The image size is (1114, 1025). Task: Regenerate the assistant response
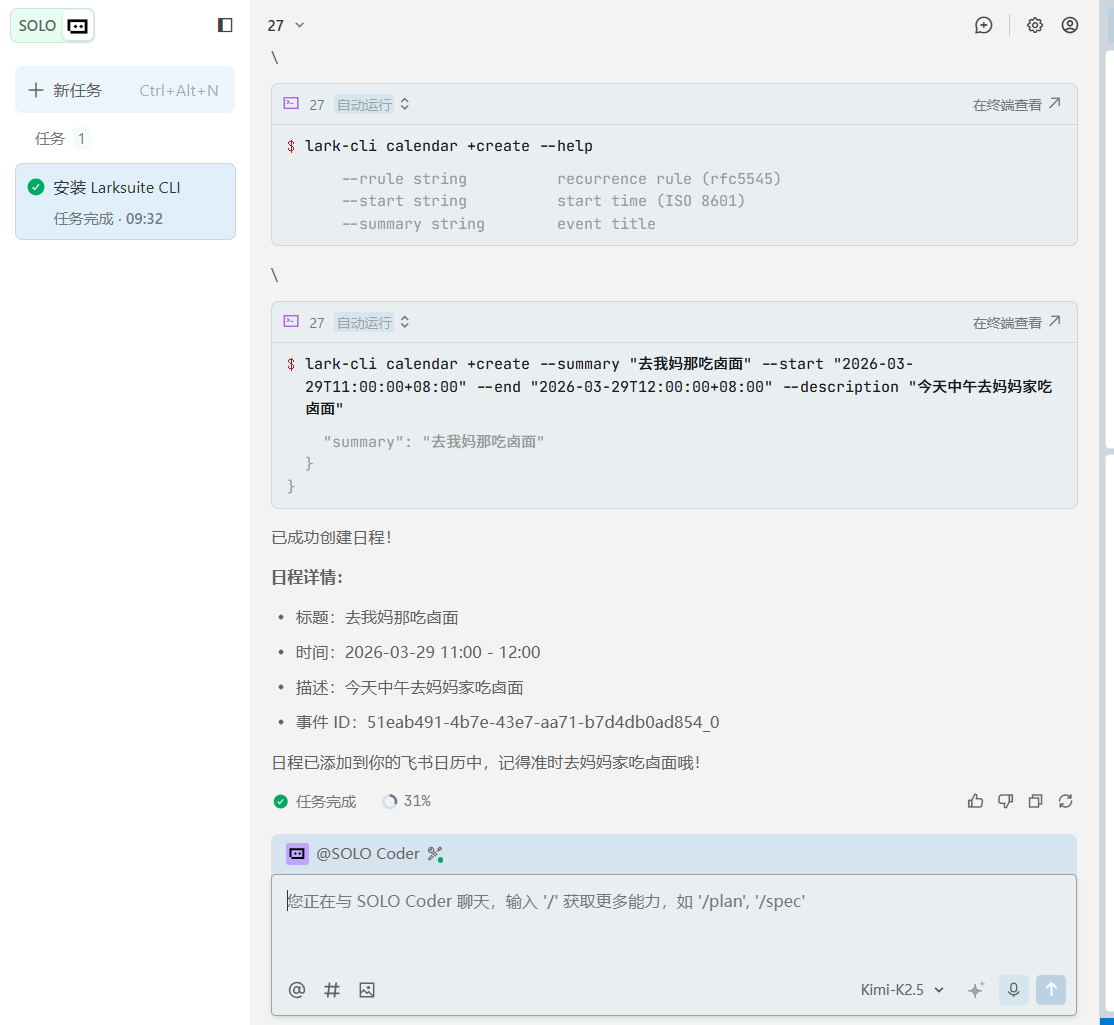pos(1066,801)
